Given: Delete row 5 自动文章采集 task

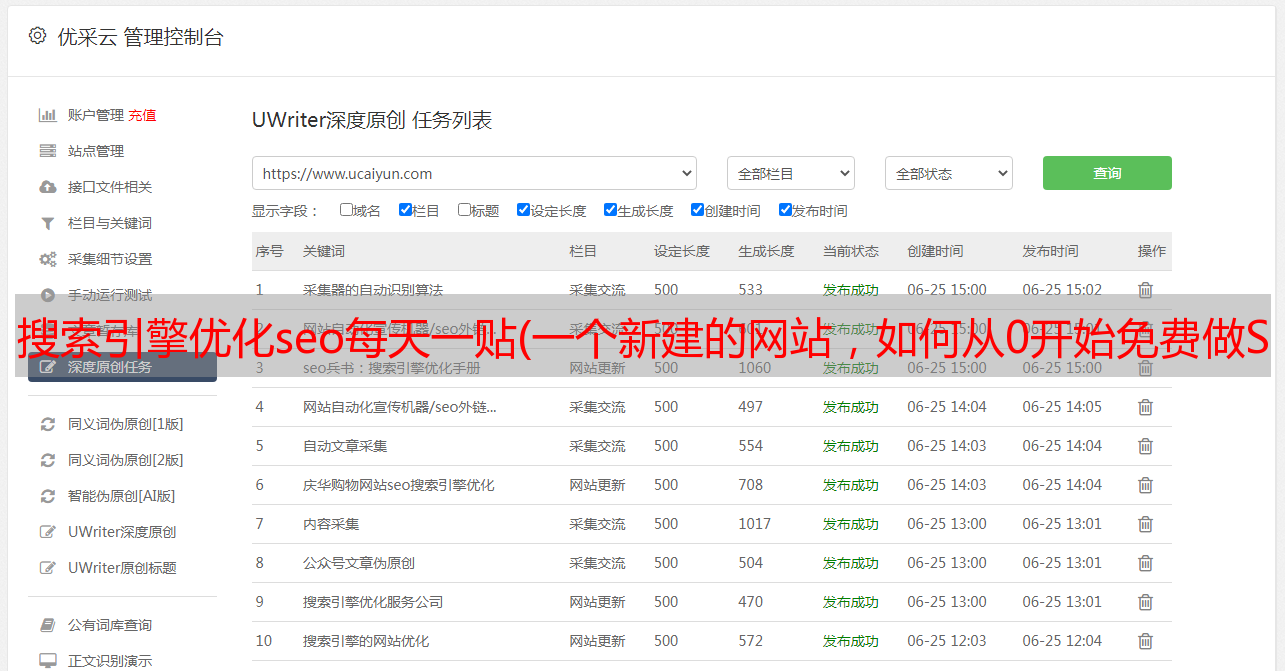Looking at the screenshot, I should coord(1145,446).
